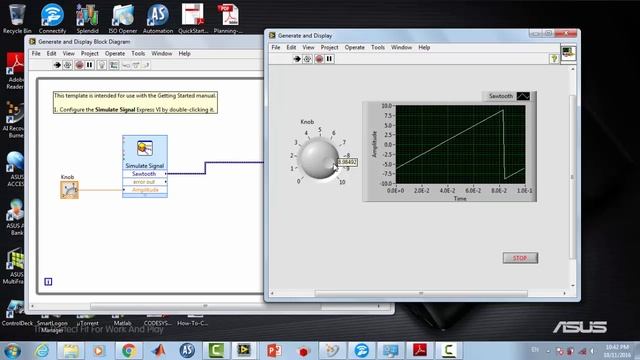Click Run Continuously in front panel toolbar
Image resolution: width=640 pixels, height=360 pixels.
tap(308, 59)
